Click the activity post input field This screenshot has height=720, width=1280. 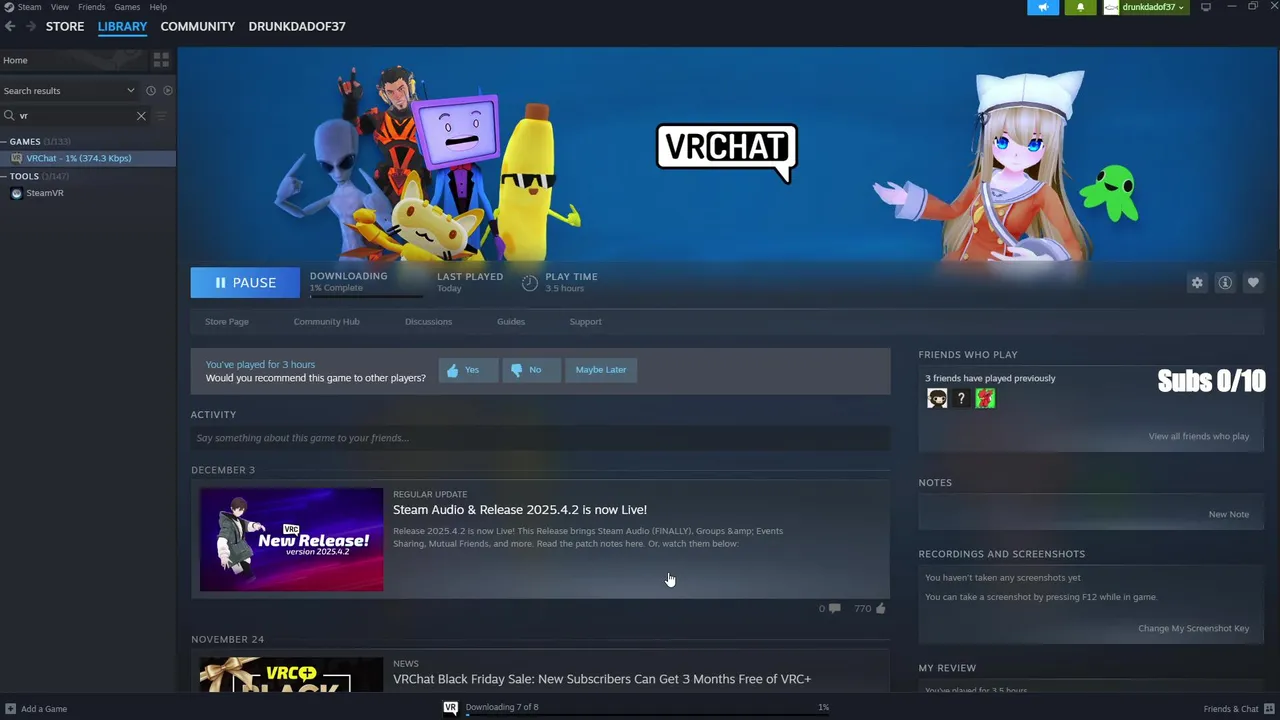[540, 438]
